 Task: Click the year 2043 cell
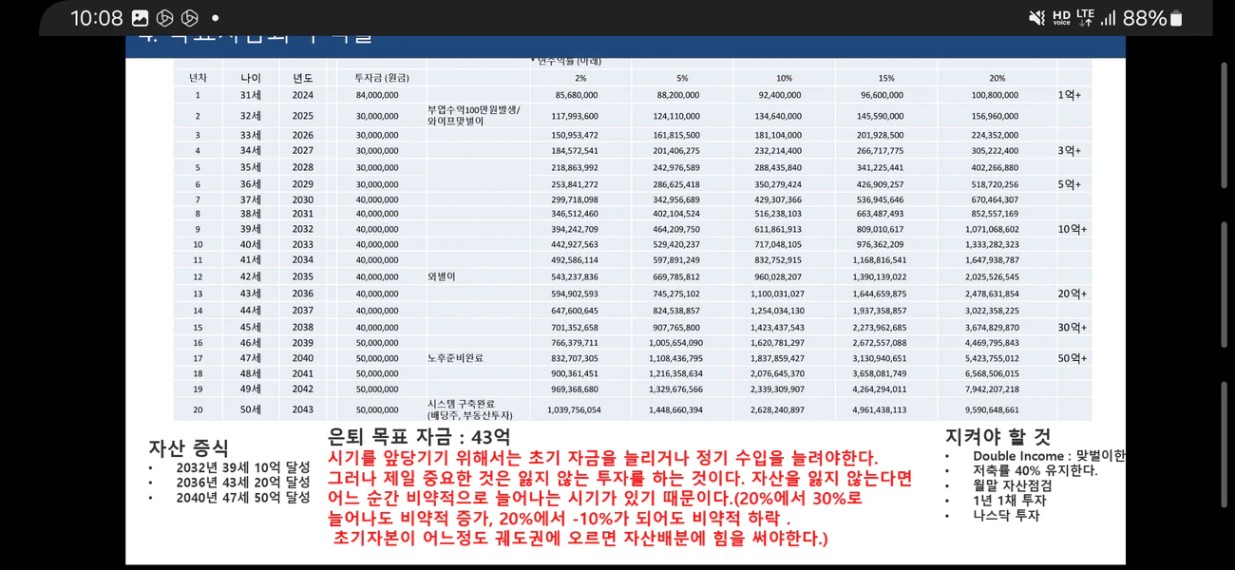click(x=303, y=410)
